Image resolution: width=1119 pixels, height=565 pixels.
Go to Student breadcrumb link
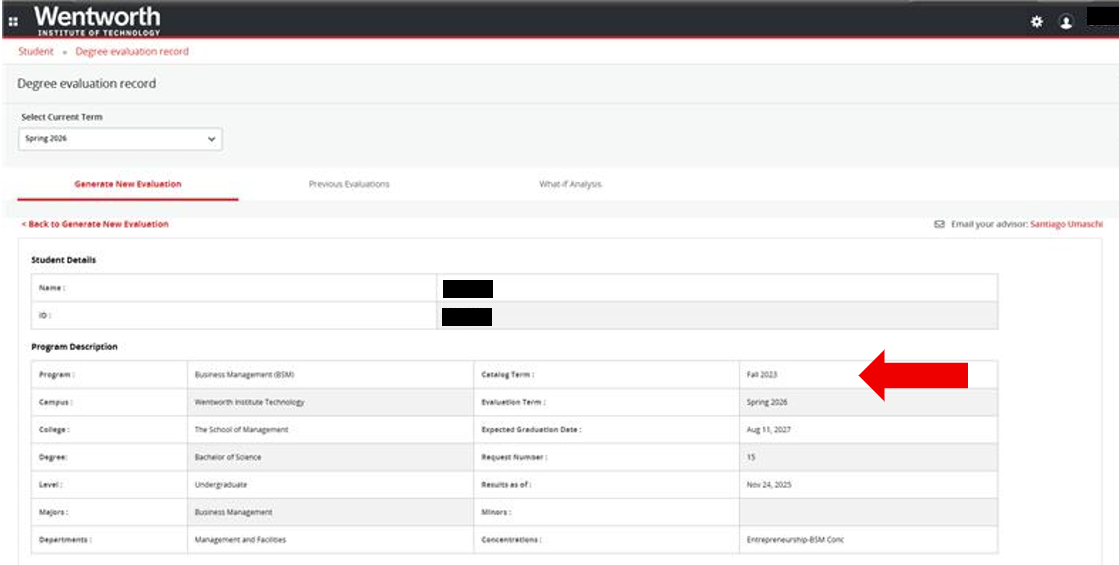coord(36,51)
